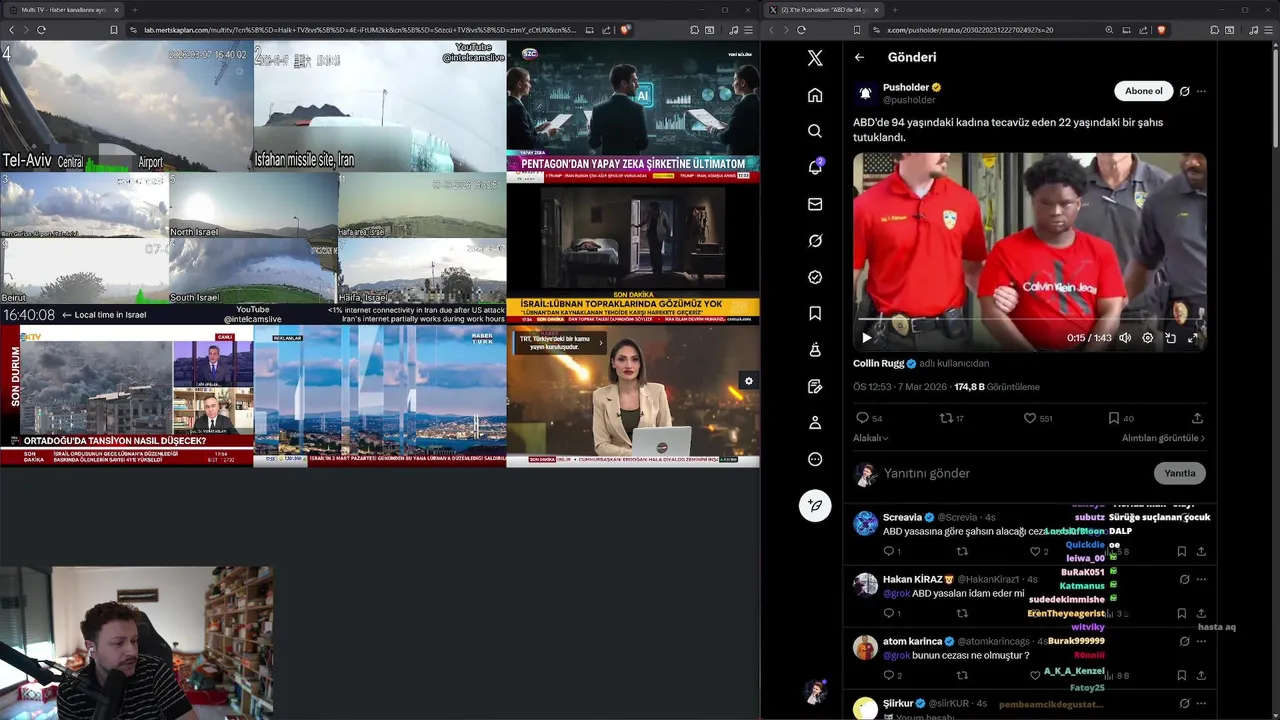Open X notifications bell
This screenshot has height=720, width=1280.
(x=815, y=167)
